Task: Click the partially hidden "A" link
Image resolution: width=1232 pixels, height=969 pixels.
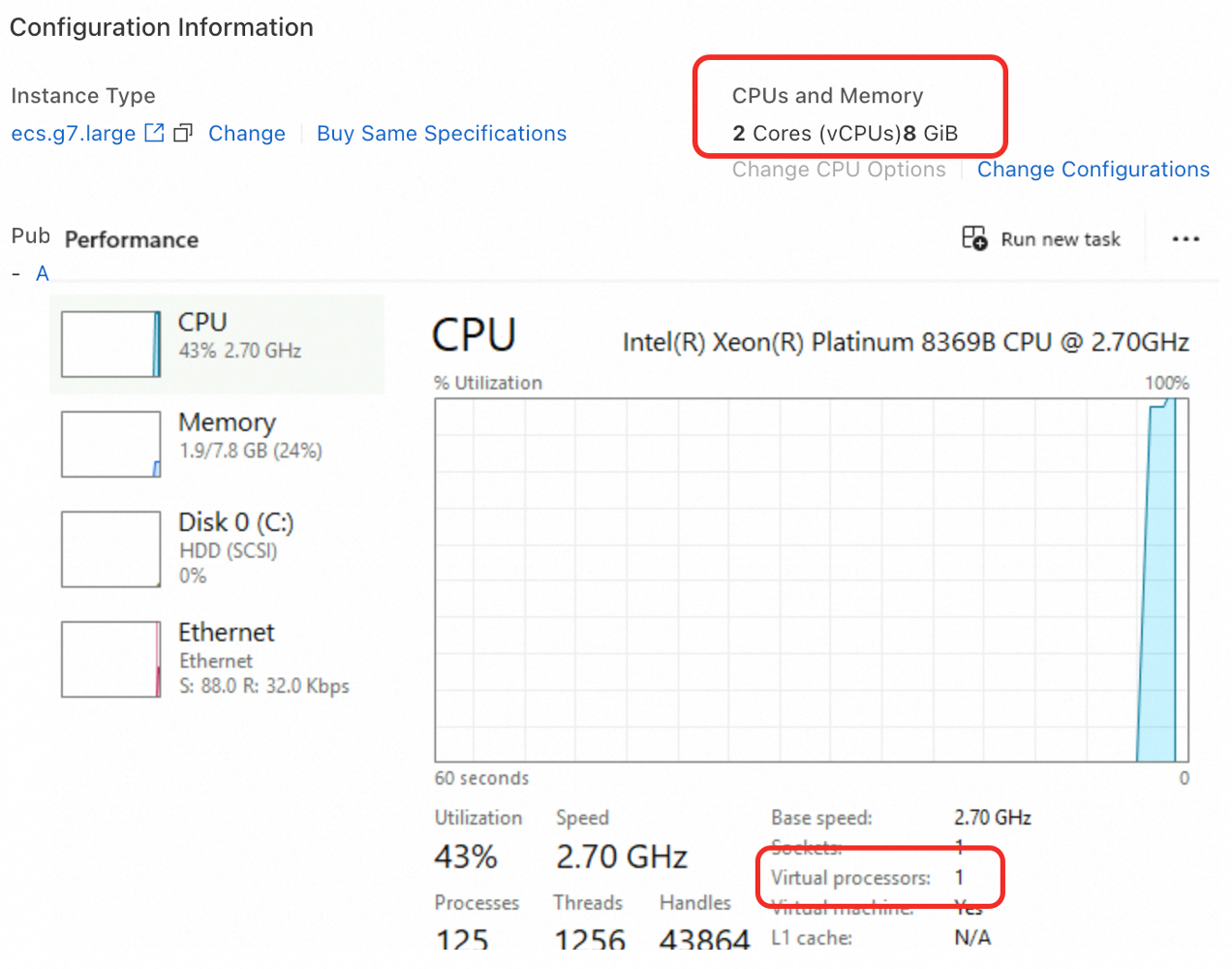Action: coord(42,274)
